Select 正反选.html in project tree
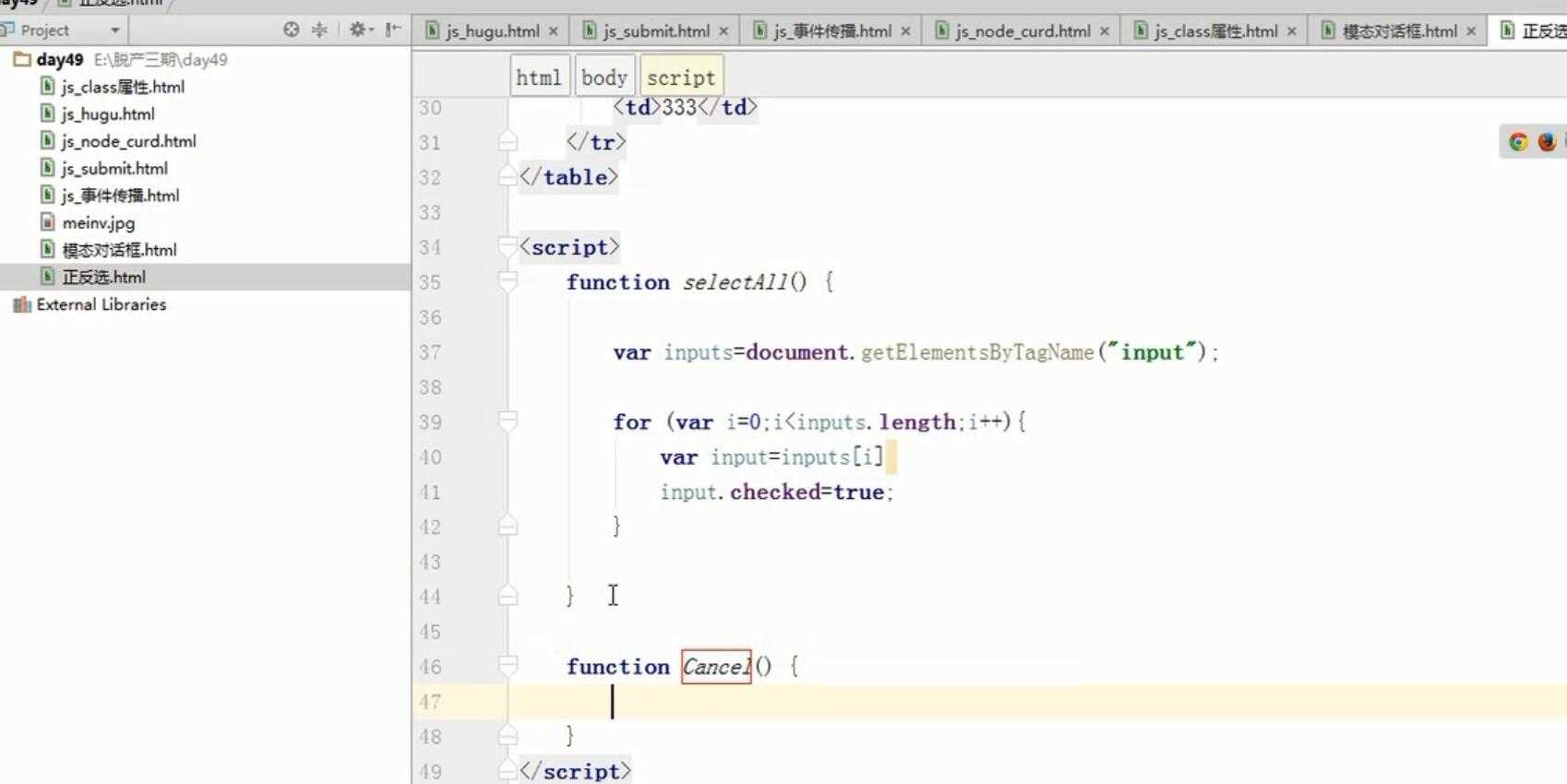Viewport: 1567px width, 784px height. (x=103, y=278)
